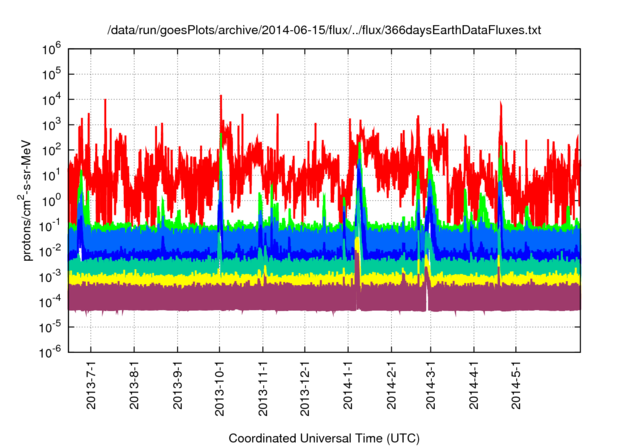
Task: Select the 2014-3-1 date tick label
Action: pos(431,385)
